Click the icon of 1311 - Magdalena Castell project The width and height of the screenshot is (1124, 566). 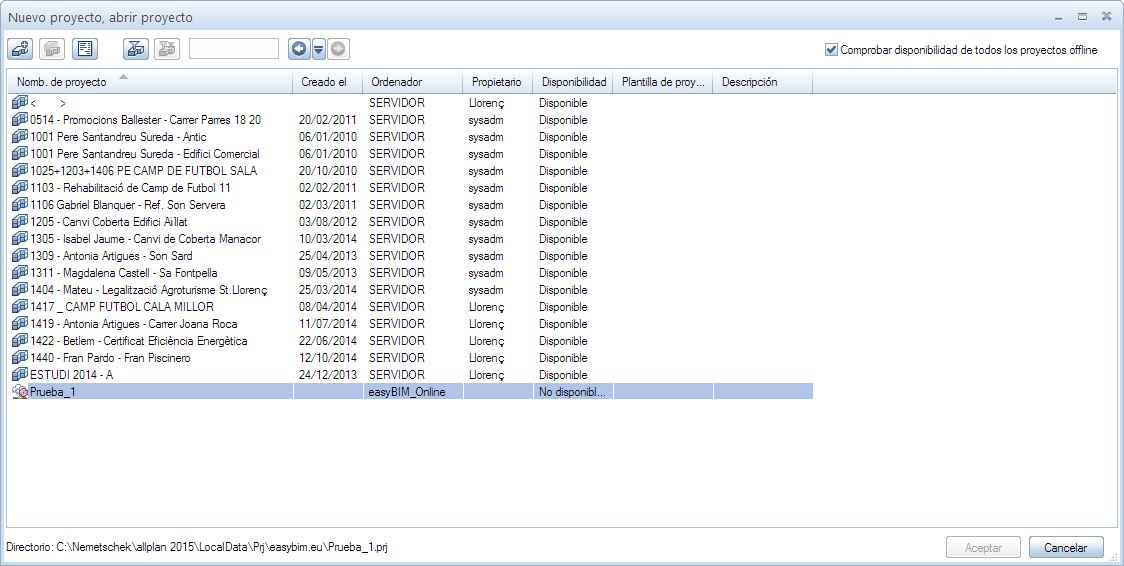click(x=20, y=272)
